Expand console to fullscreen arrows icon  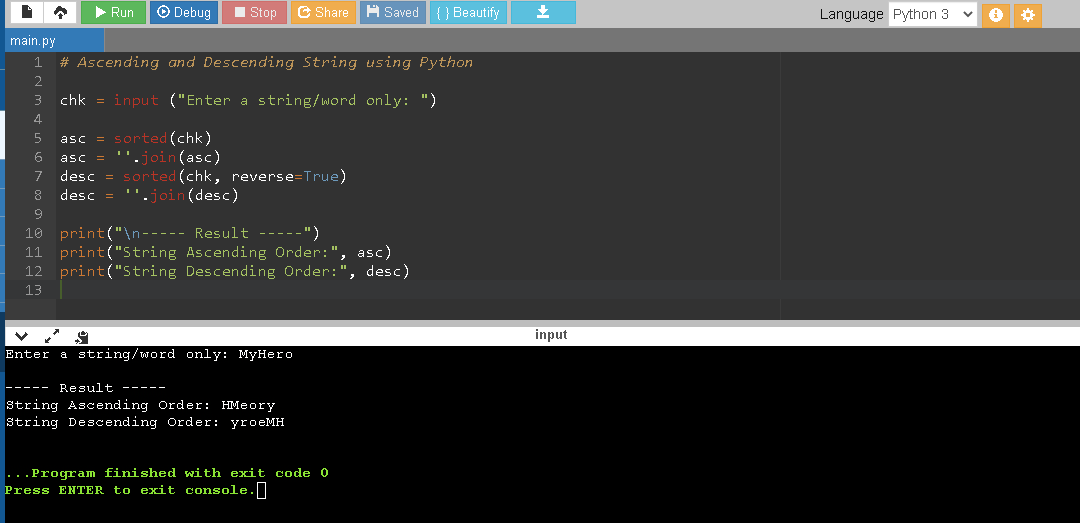point(52,336)
